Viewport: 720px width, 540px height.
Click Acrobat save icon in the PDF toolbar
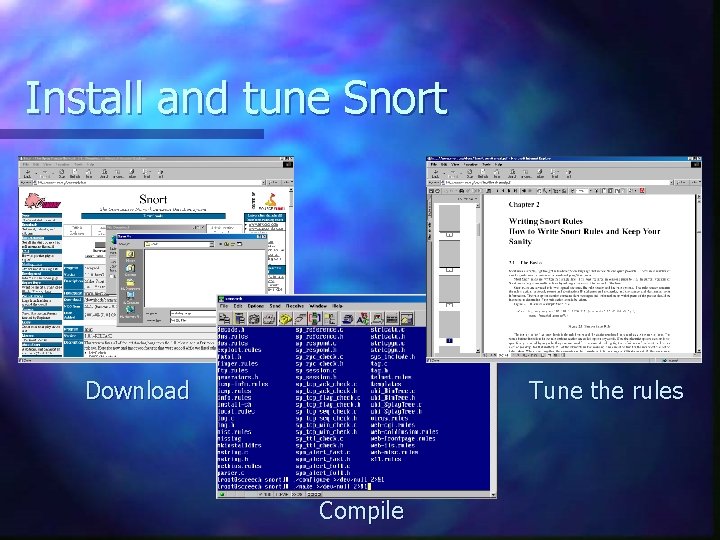point(432,191)
